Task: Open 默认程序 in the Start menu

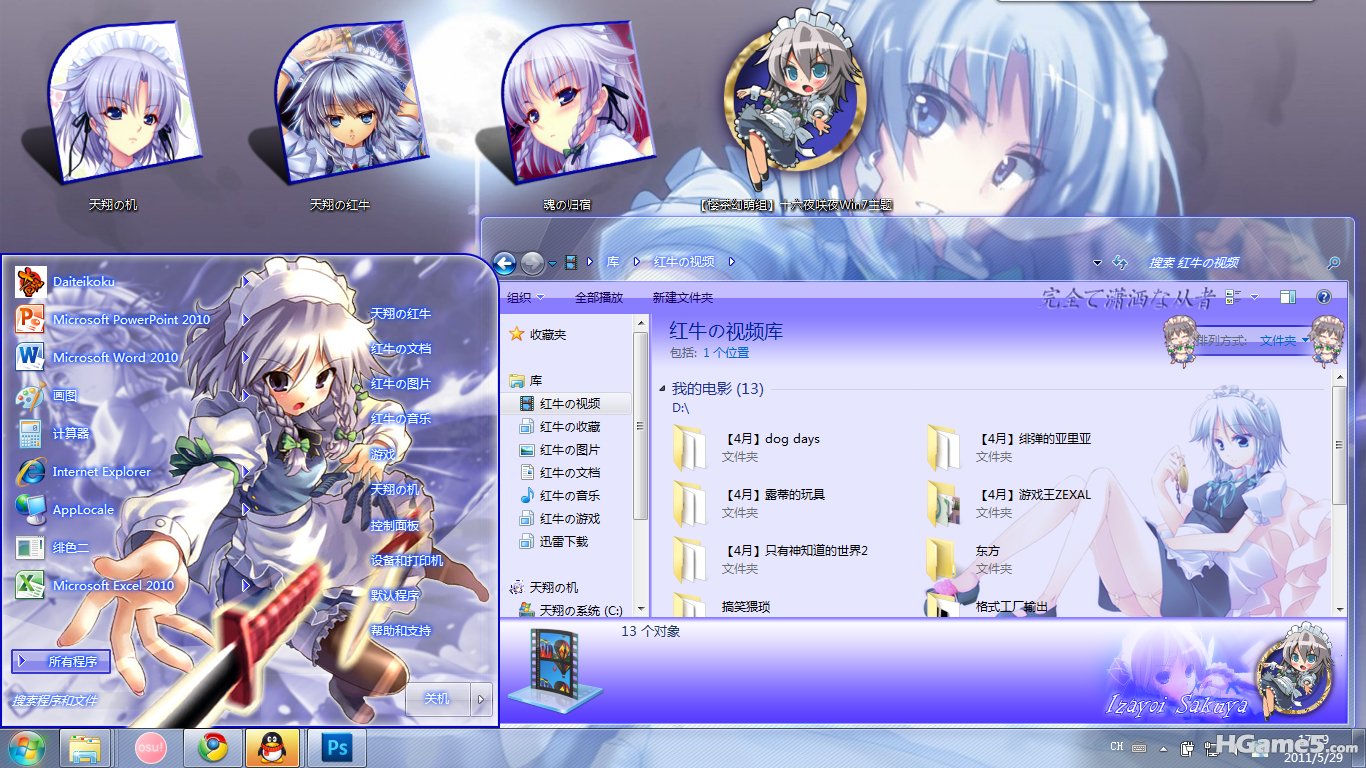Action: (395, 596)
